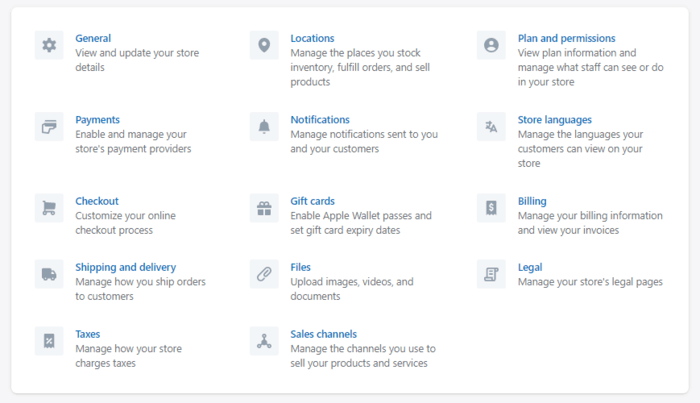Screen dimensions: 700x403
Task: Open the Billing link
Action: (x=532, y=201)
